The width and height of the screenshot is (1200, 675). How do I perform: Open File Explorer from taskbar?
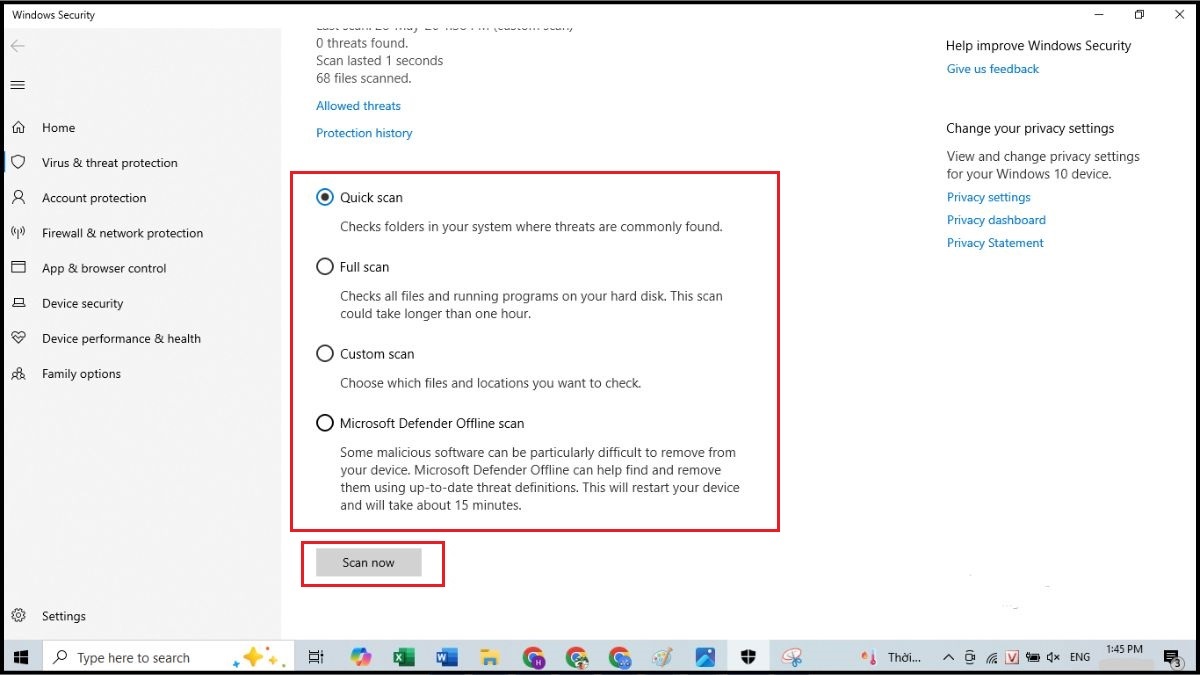[x=490, y=657]
